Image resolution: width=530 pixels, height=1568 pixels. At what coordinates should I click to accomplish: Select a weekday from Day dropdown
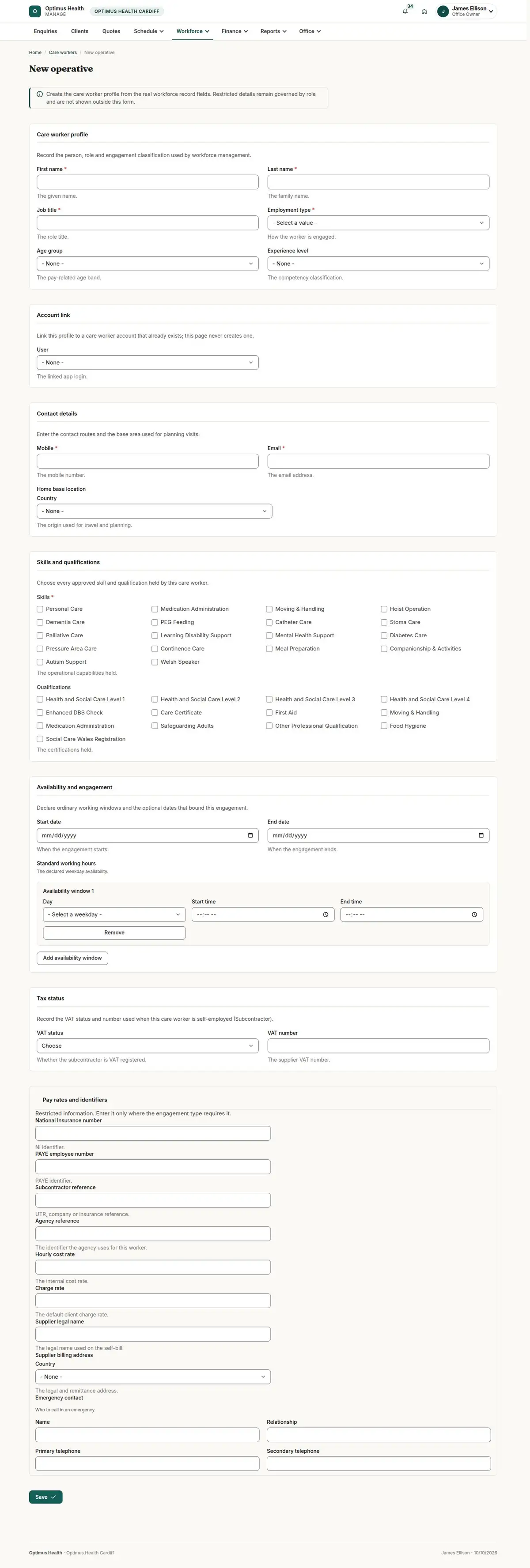[114, 914]
